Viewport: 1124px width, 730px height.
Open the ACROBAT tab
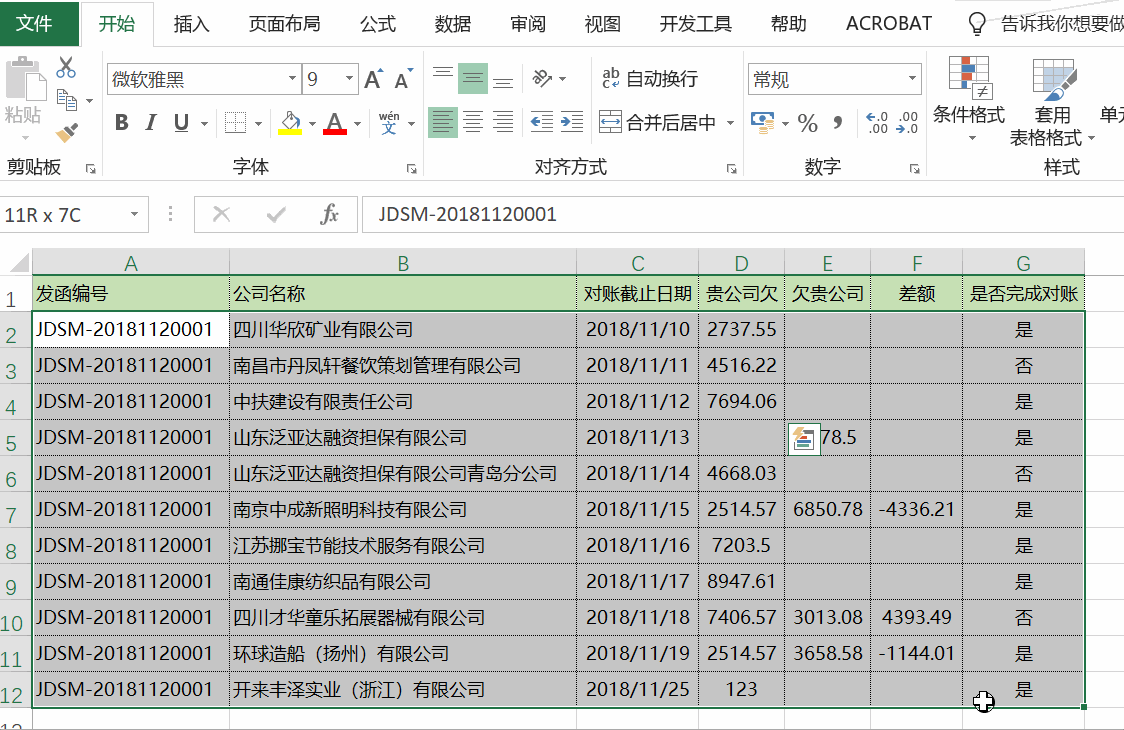pos(889,24)
